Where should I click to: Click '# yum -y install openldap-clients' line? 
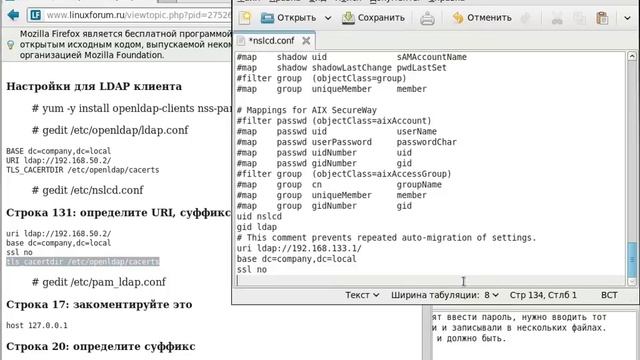click(131, 109)
